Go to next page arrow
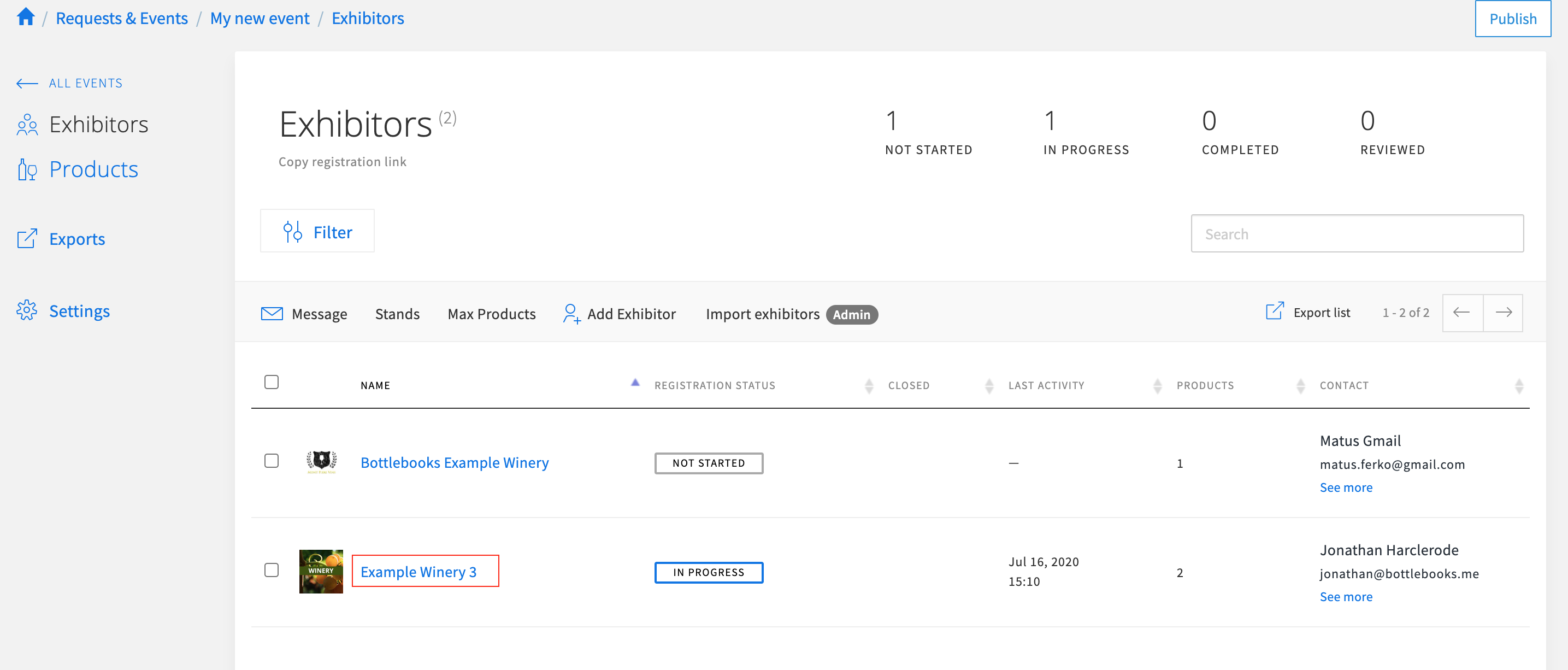This screenshot has width=1568, height=670. (1504, 313)
